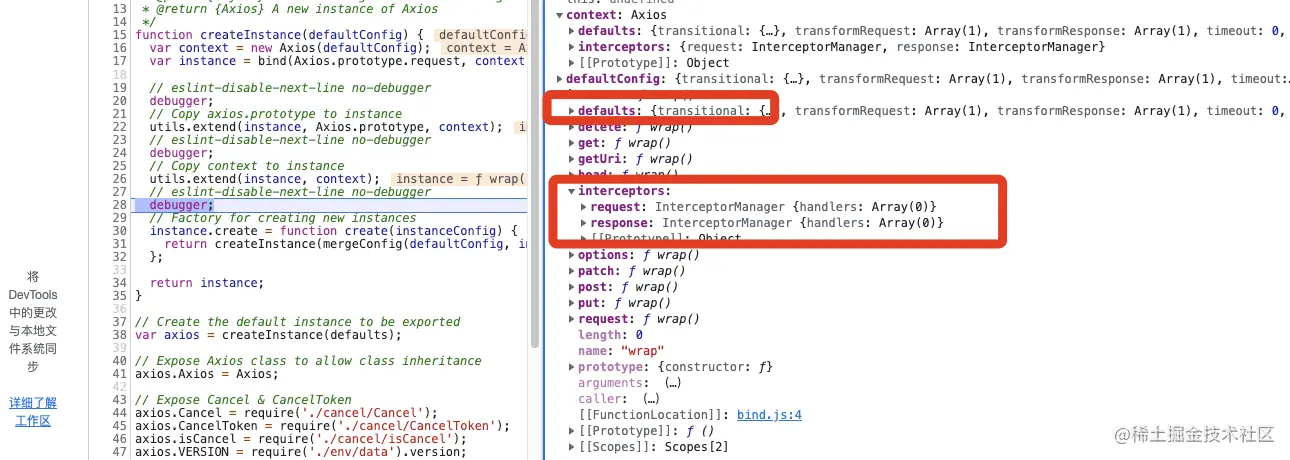Image resolution: width=1290 pixels, height=460 pixels.
Task: Expand the 'patch: ƒ wrap()' property
Action: 572,271
